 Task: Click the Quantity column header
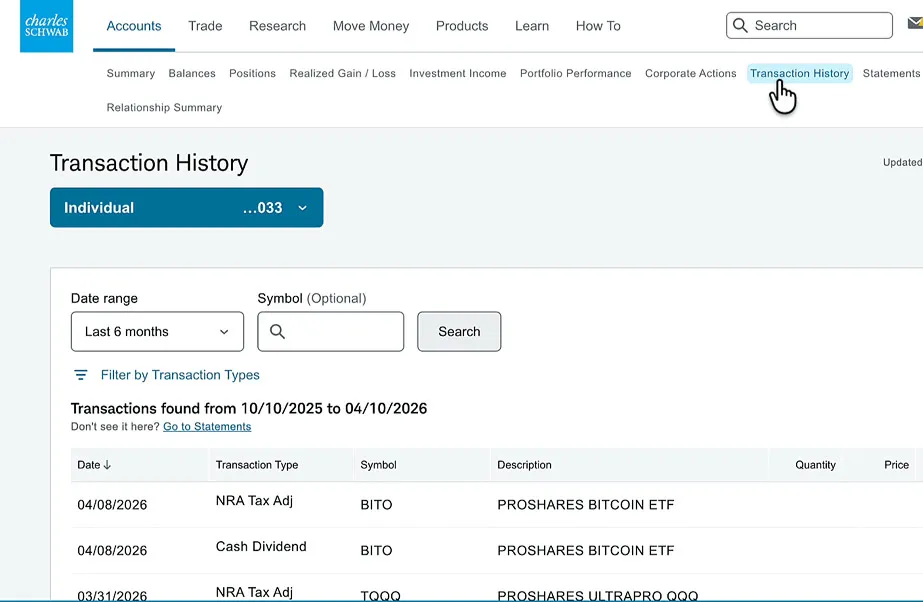click(x=815, y=465)
